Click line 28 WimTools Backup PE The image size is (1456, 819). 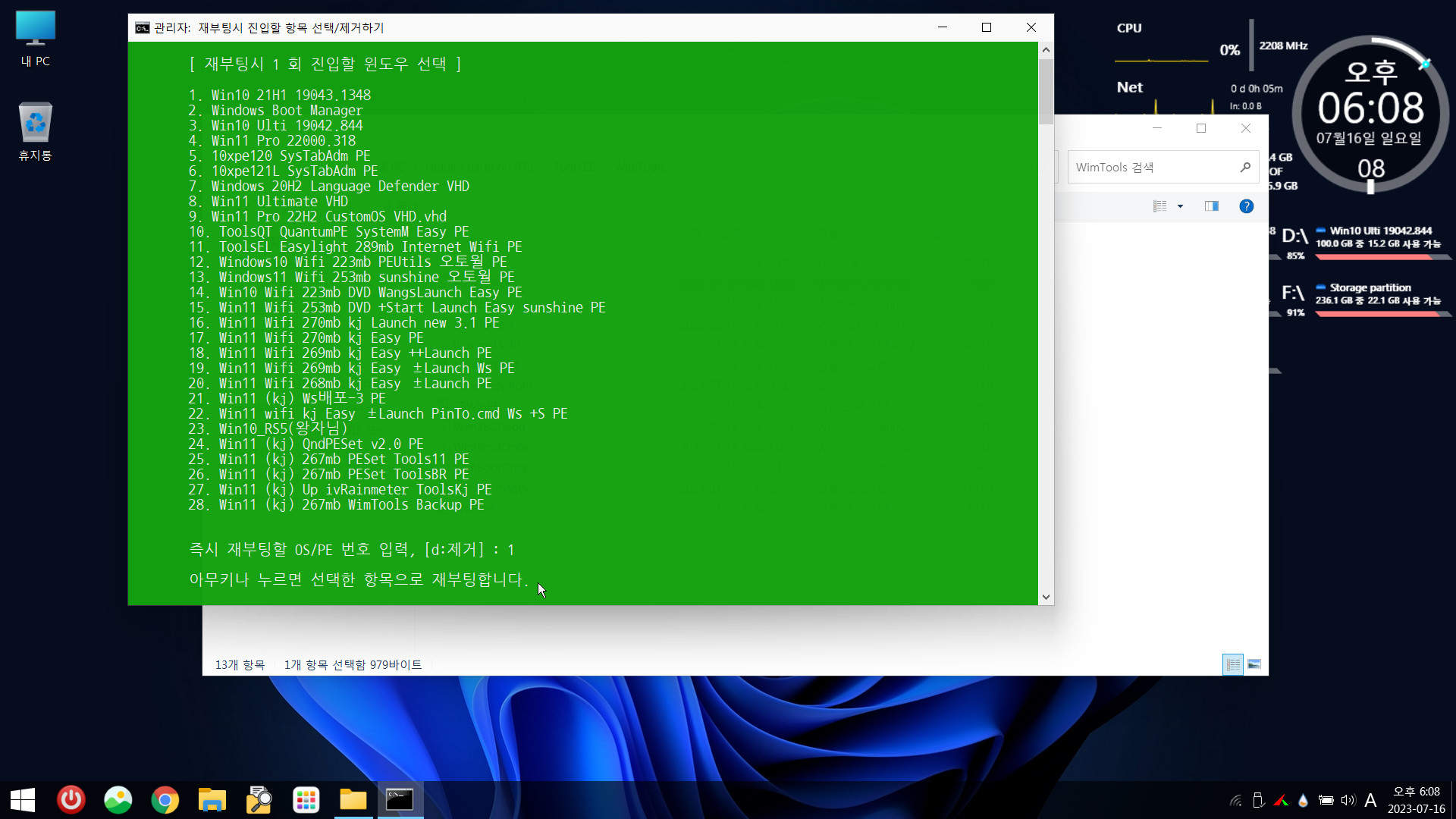pyautogui.click(x=336, y=505)
